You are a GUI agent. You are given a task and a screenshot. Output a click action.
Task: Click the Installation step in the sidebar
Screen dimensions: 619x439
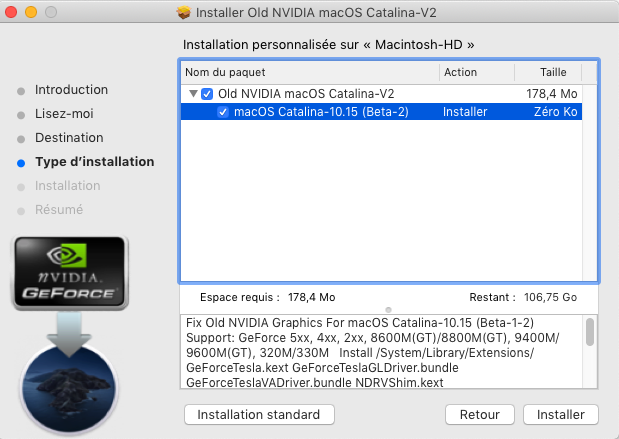[68, 186]
